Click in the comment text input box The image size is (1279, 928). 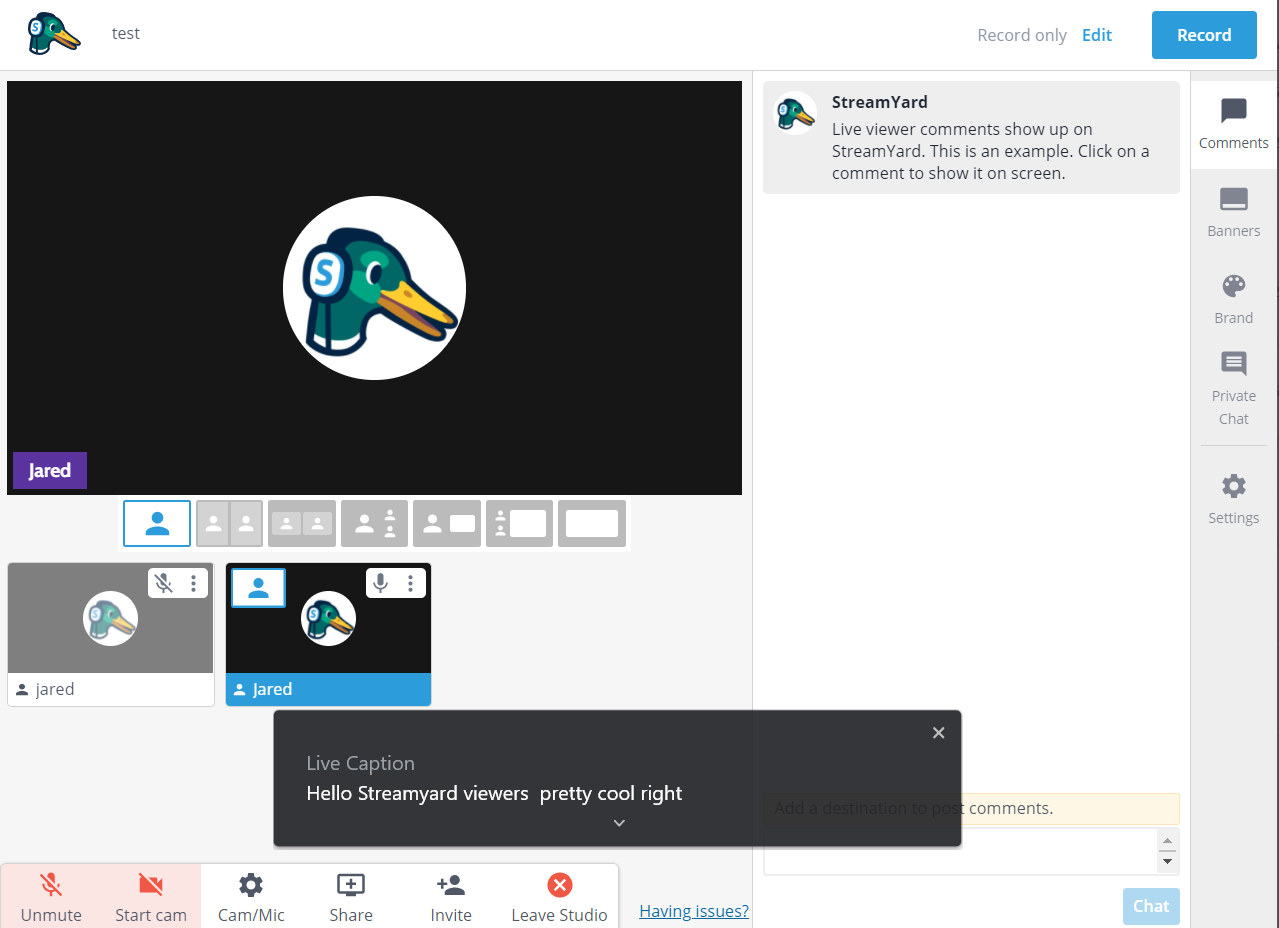[960, 851]
